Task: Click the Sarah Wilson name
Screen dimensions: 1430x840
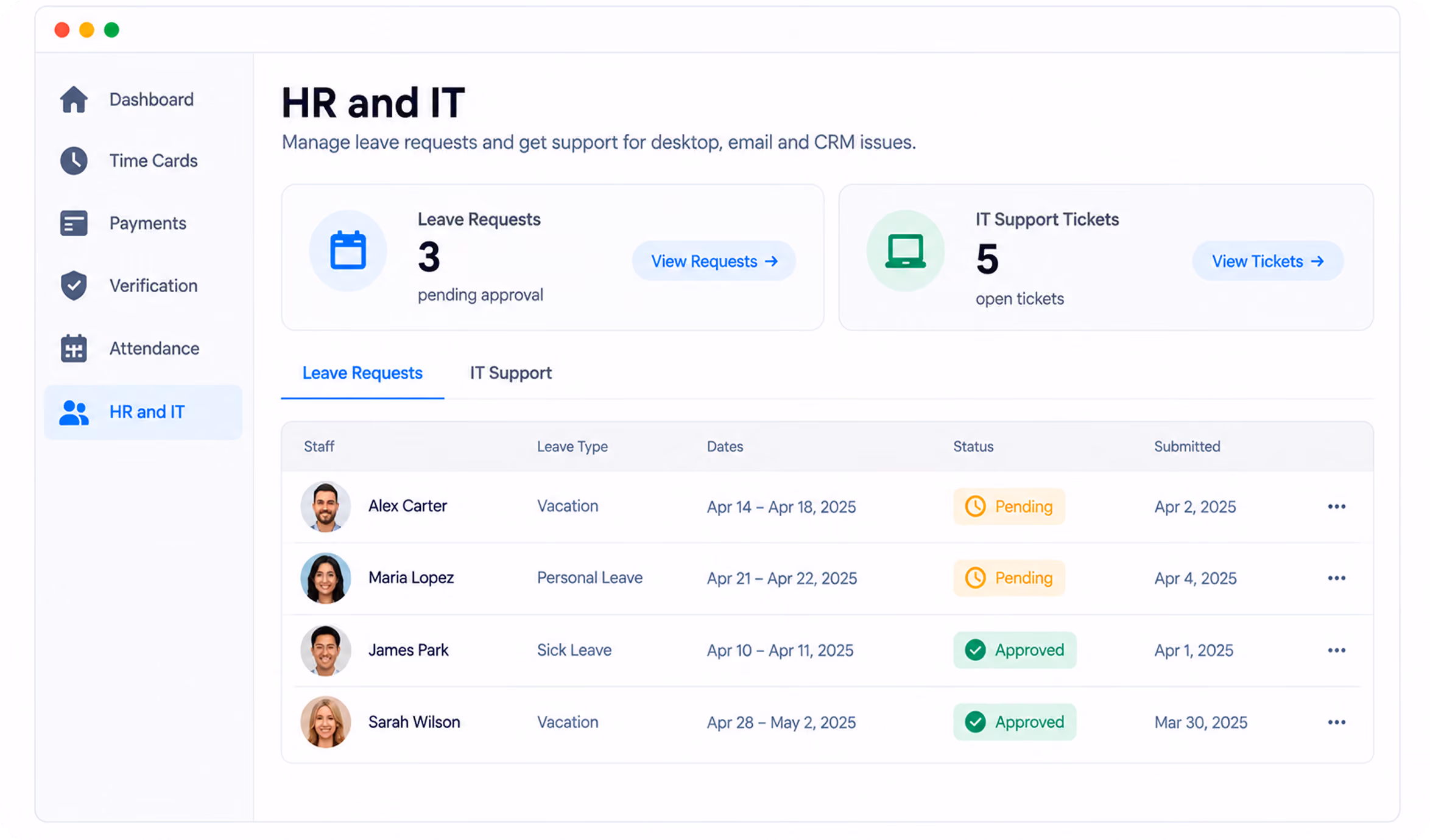Action: coord(414,722)
